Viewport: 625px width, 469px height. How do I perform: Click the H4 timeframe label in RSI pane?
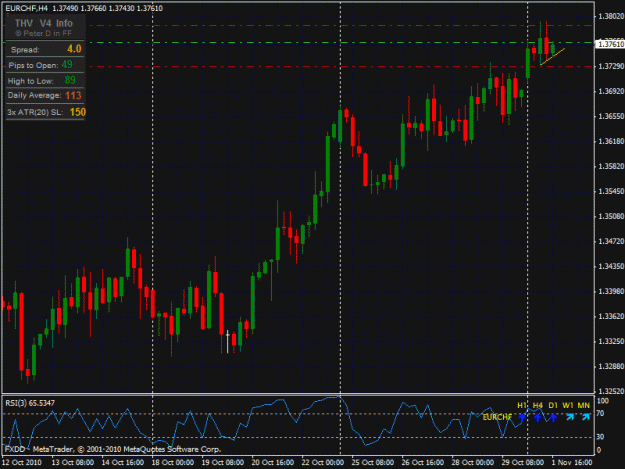point(538,405)
